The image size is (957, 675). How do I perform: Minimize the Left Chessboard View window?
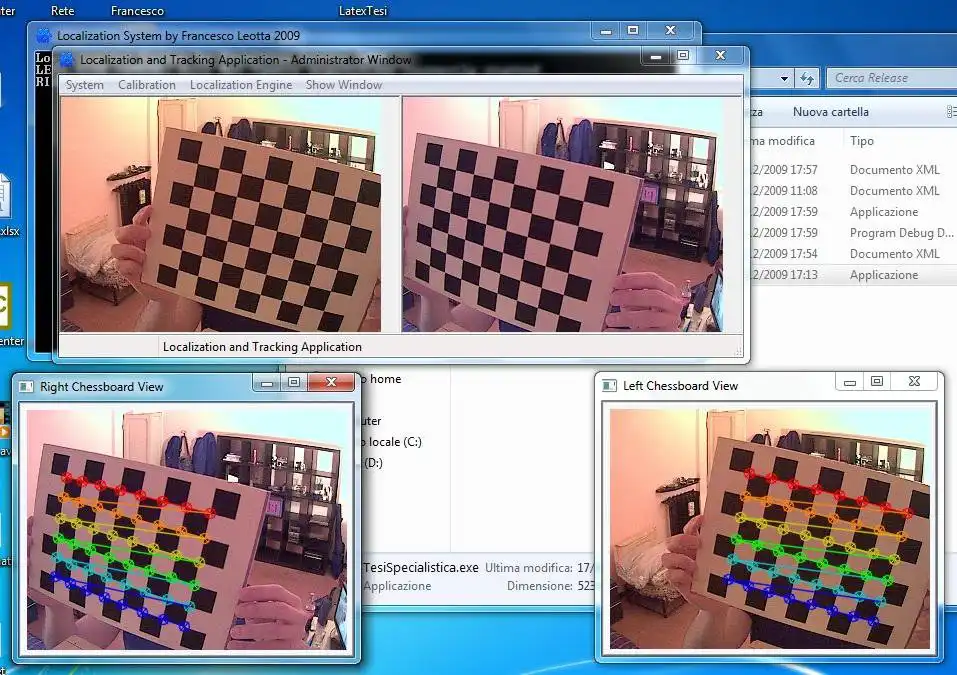850,382
